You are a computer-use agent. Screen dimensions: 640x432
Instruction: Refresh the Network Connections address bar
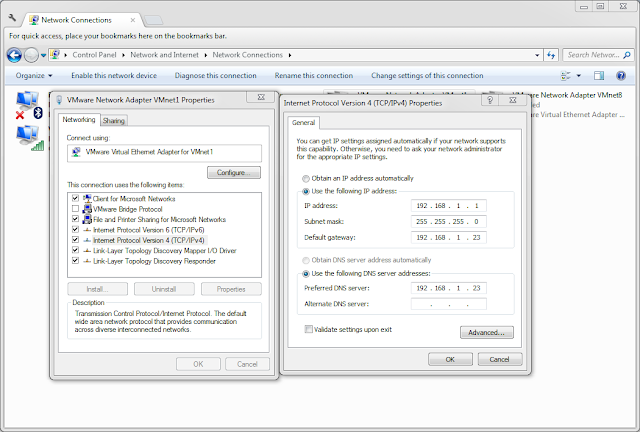[551, 55]
